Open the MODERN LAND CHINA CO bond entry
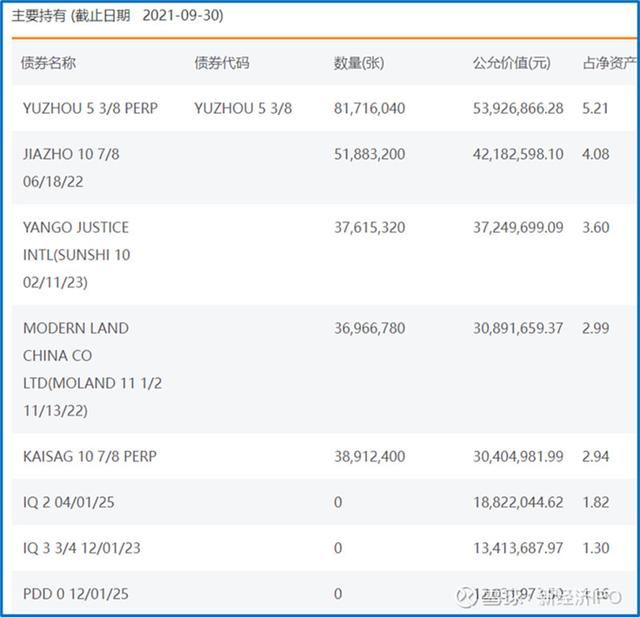The height and width of the screenshot is (617, 640). (92, 369)
